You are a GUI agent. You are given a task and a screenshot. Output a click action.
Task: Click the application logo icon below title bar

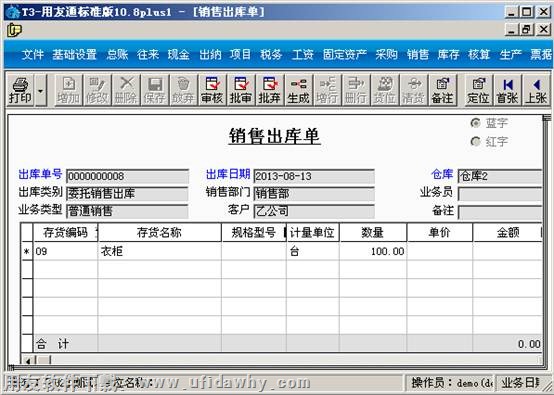pyautogui.click(x=14, y=30)
